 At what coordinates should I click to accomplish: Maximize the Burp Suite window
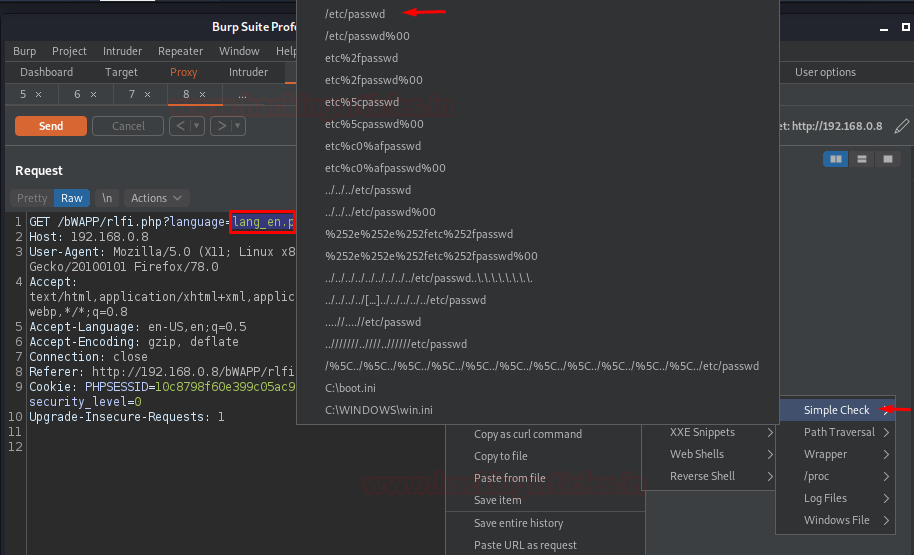(906, 27)
